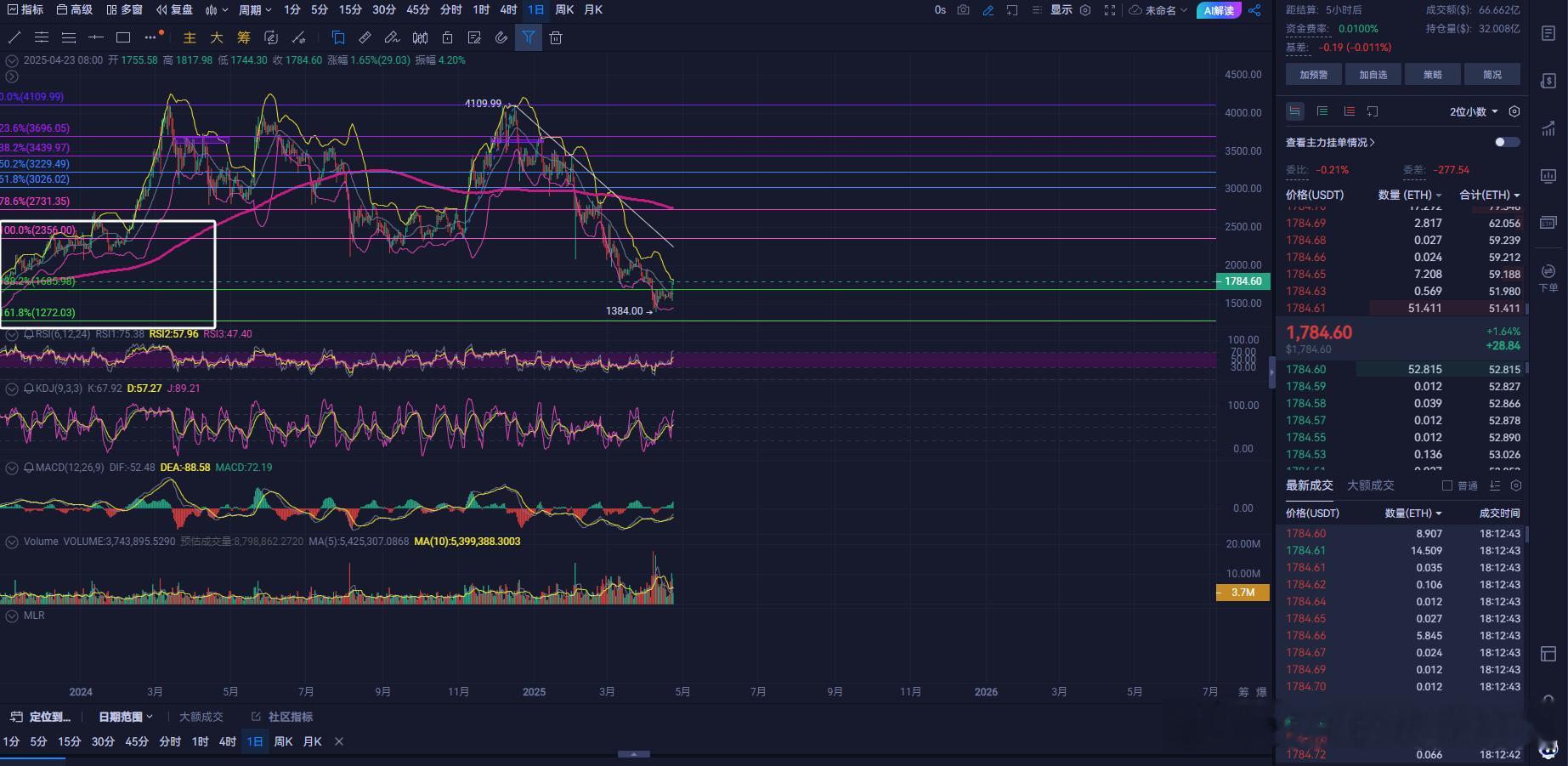The height and width of the screenshot is (766, 1568).
Task: Delete drawings with the trash icon
Action: (x=556, y=37)
